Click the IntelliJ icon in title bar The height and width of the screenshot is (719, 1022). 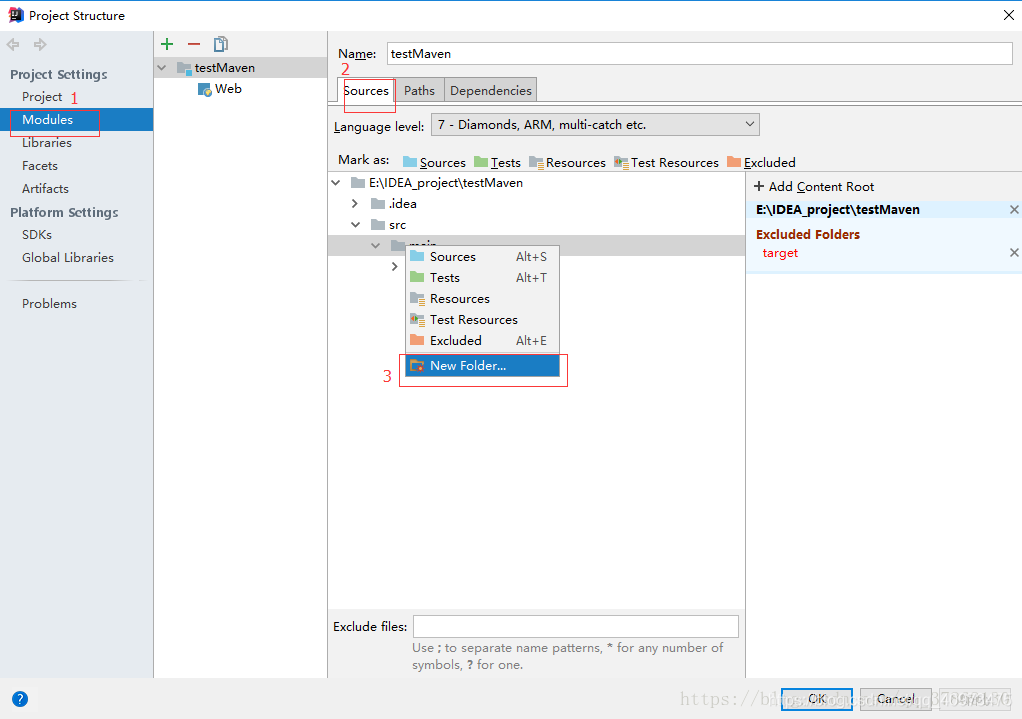[16, 15]
